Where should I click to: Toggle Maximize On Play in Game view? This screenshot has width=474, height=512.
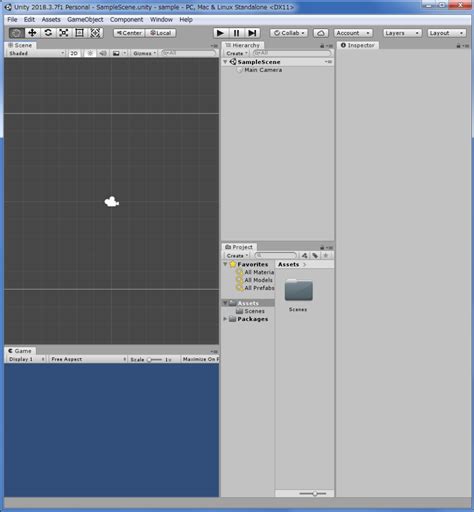click(200, 359)
